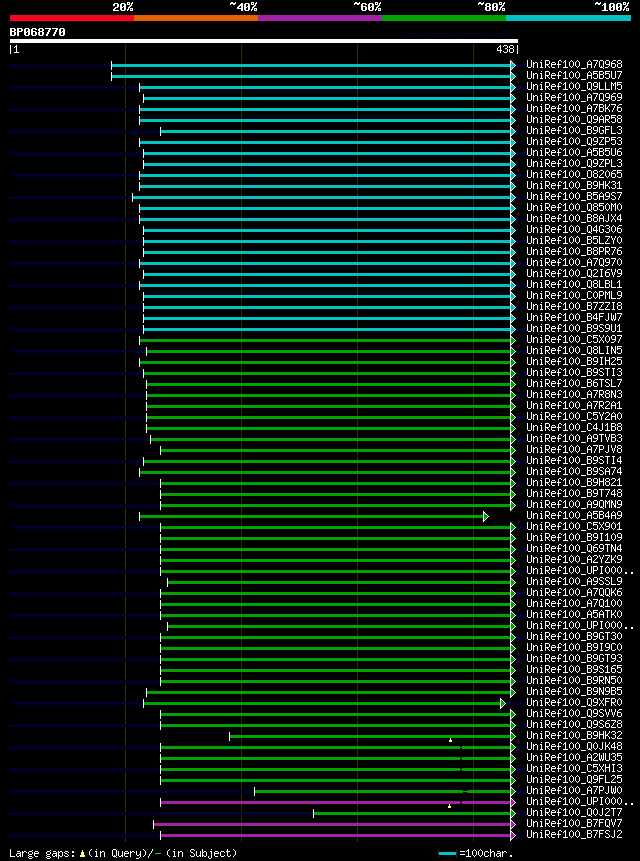Click the arrowhead ending the A7Q968 alignment
Viewport: 640px width, 861px height.
pyautogui.click(x=513, y=65)
